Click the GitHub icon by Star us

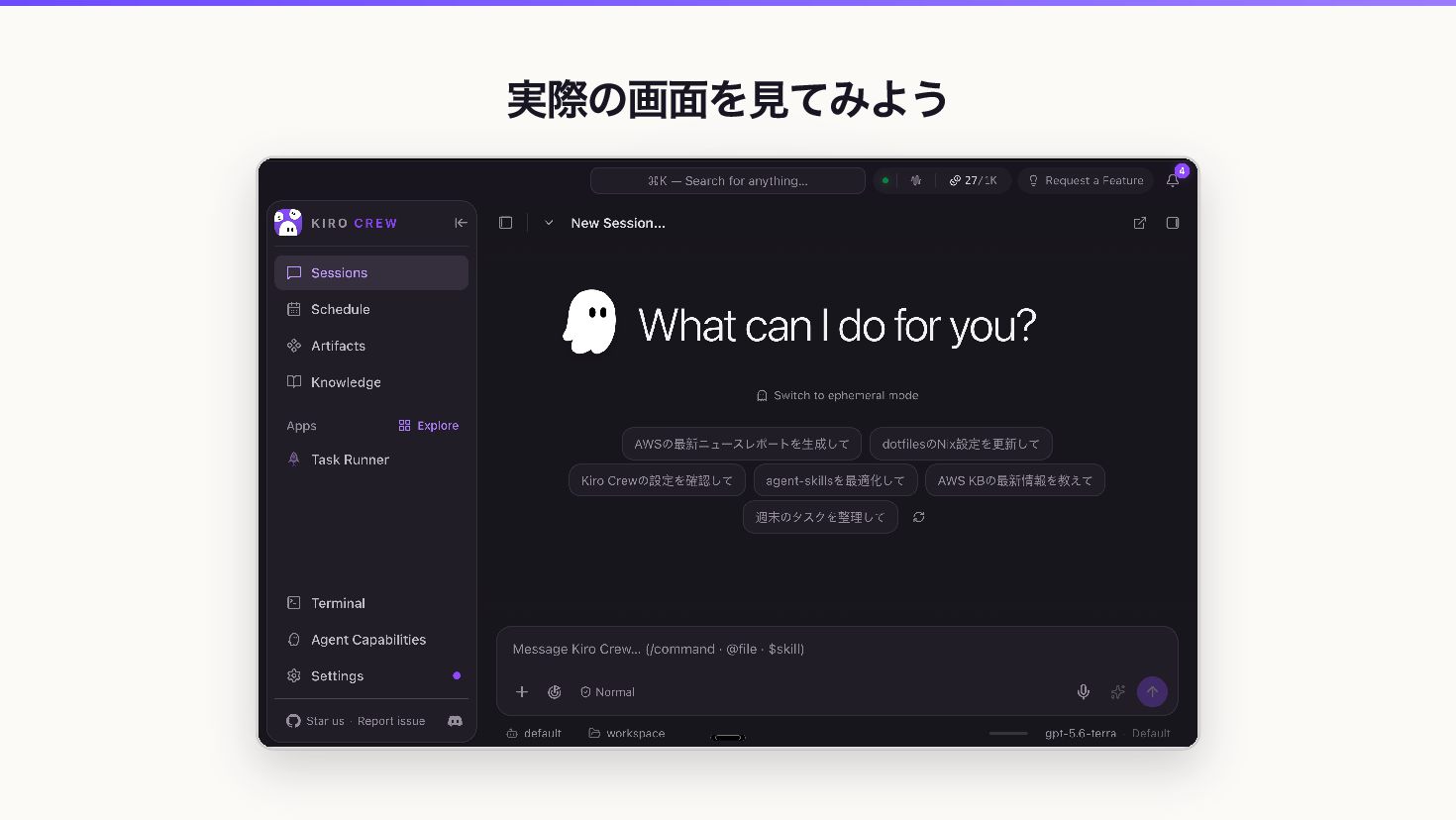point(293,721)
